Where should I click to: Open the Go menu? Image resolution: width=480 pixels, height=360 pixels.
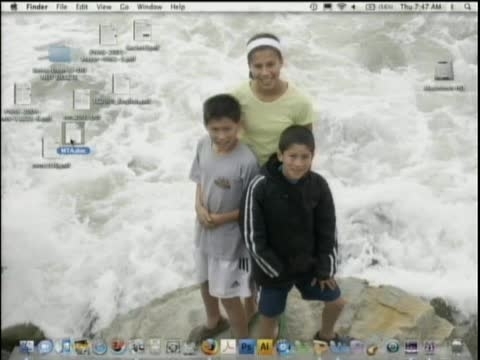[x=124, y=7]
